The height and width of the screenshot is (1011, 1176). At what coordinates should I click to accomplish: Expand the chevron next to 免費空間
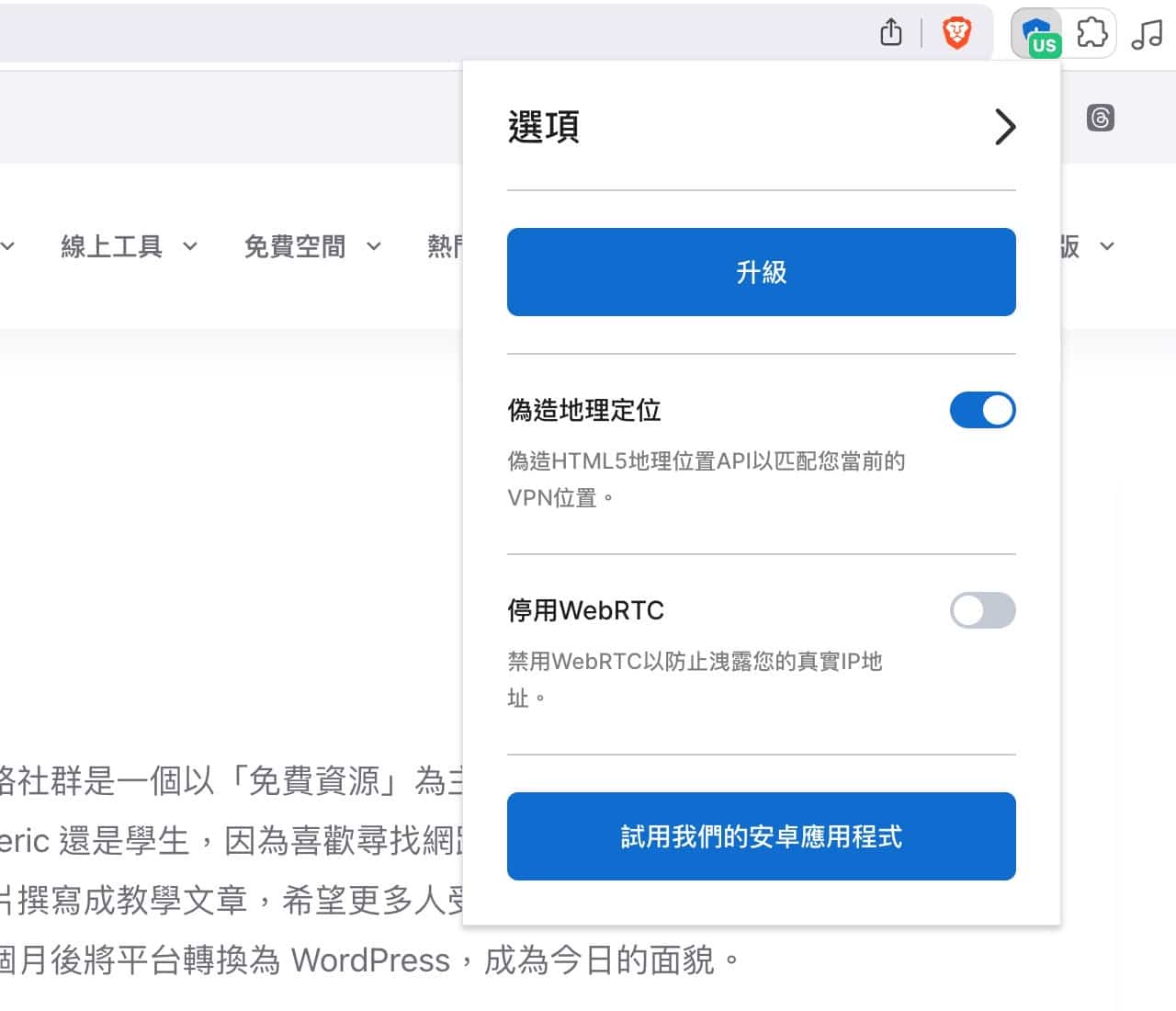[373, 246]
